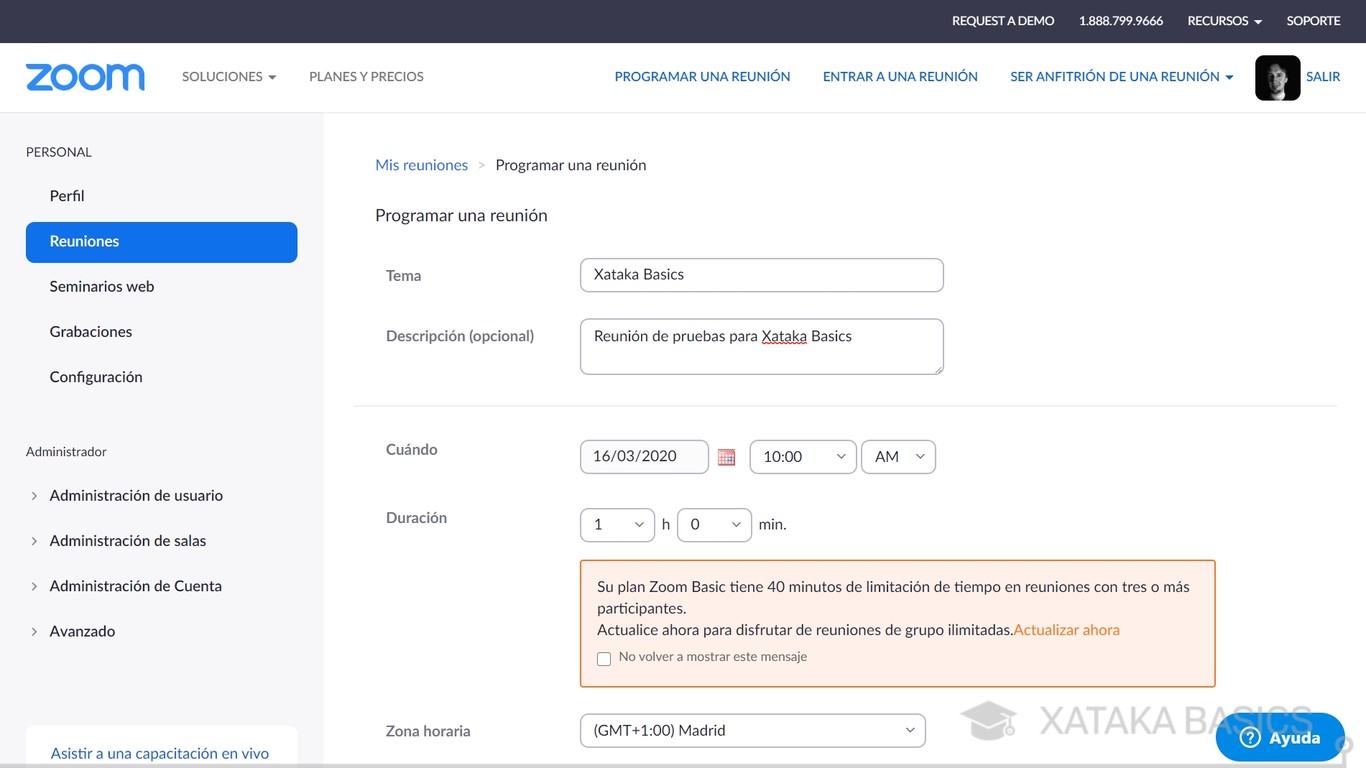Click the Tema input field
Viewport: 1366px width, 768px height.
(x=761, y=275)
